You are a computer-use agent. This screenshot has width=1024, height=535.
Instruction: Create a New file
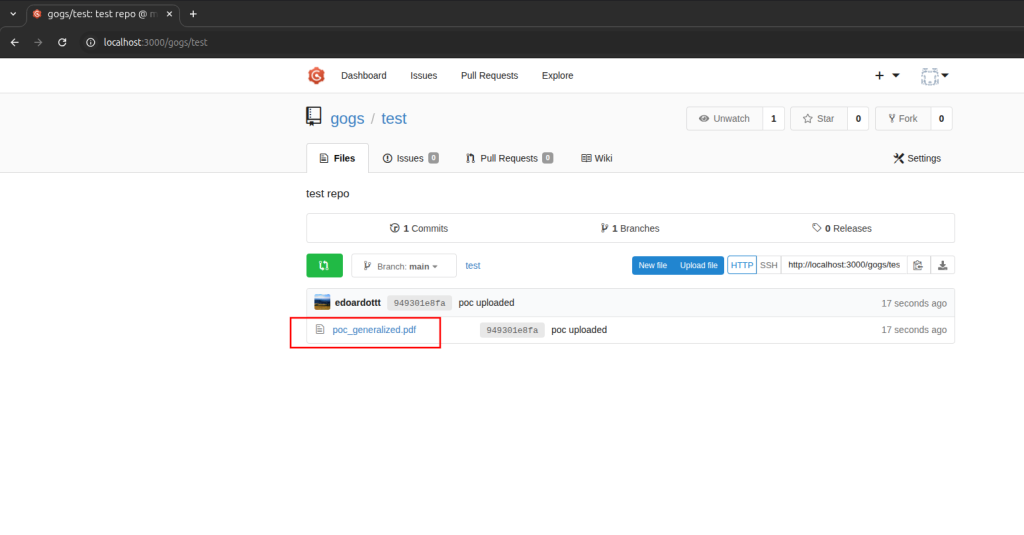click(x=652, y=265)
